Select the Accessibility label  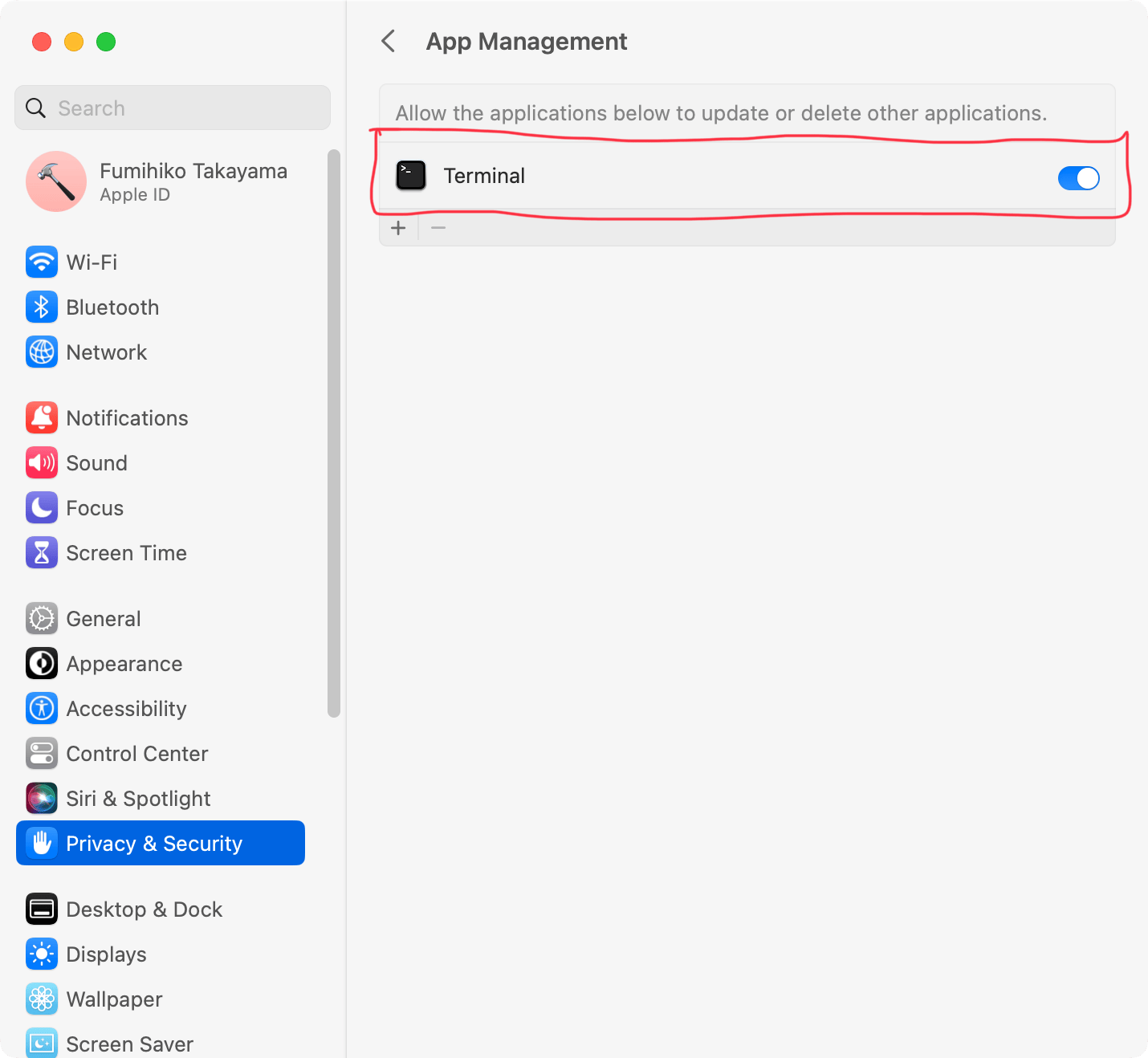(126, 709)
